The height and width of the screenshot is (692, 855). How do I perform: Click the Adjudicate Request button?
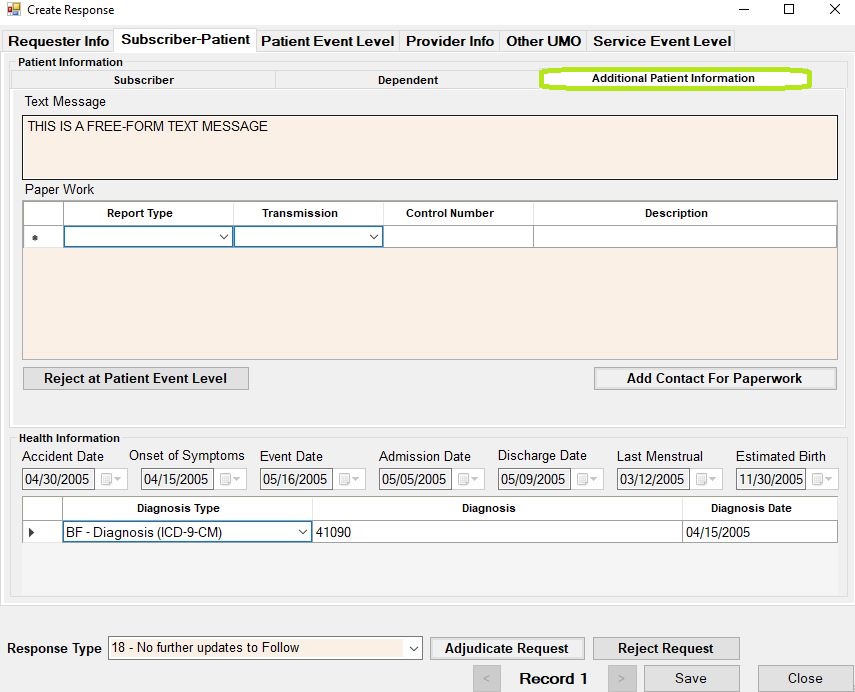pyautogui.click(x=507, y=648)
